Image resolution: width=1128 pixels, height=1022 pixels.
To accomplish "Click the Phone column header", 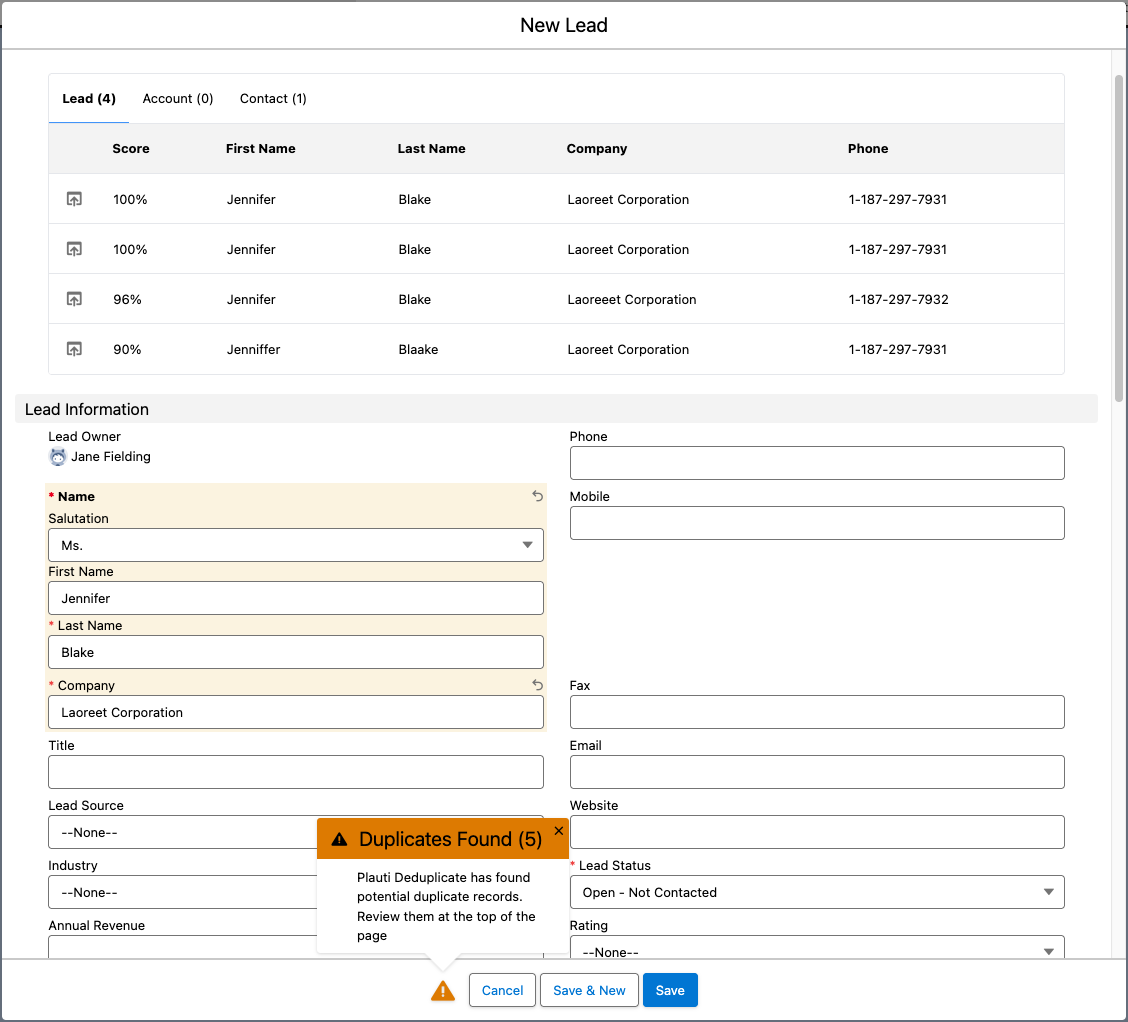I will (x=868, y=149).
